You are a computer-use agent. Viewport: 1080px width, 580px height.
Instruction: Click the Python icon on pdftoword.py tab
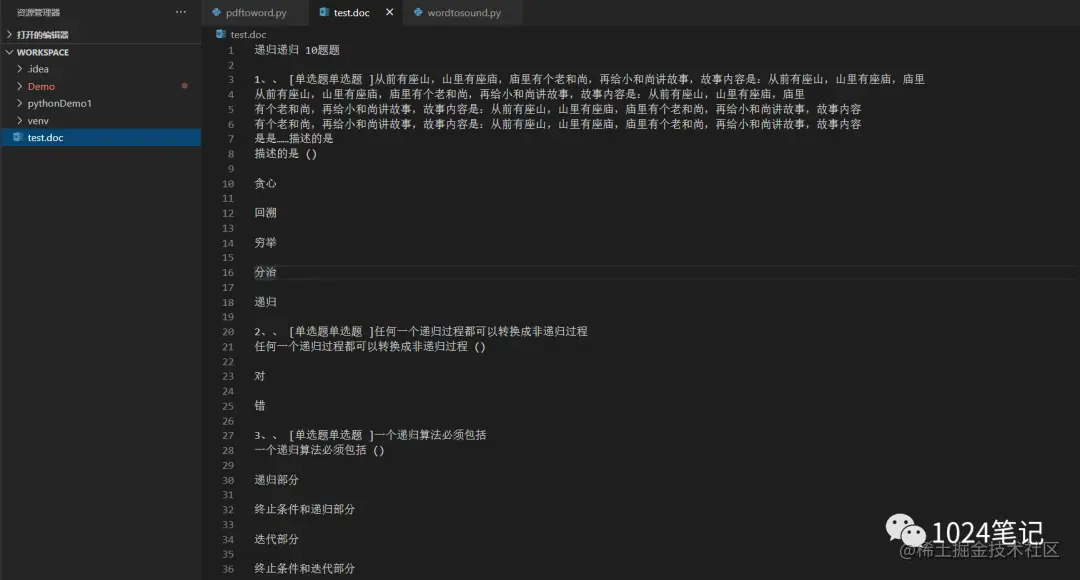(x=218, y=13)
